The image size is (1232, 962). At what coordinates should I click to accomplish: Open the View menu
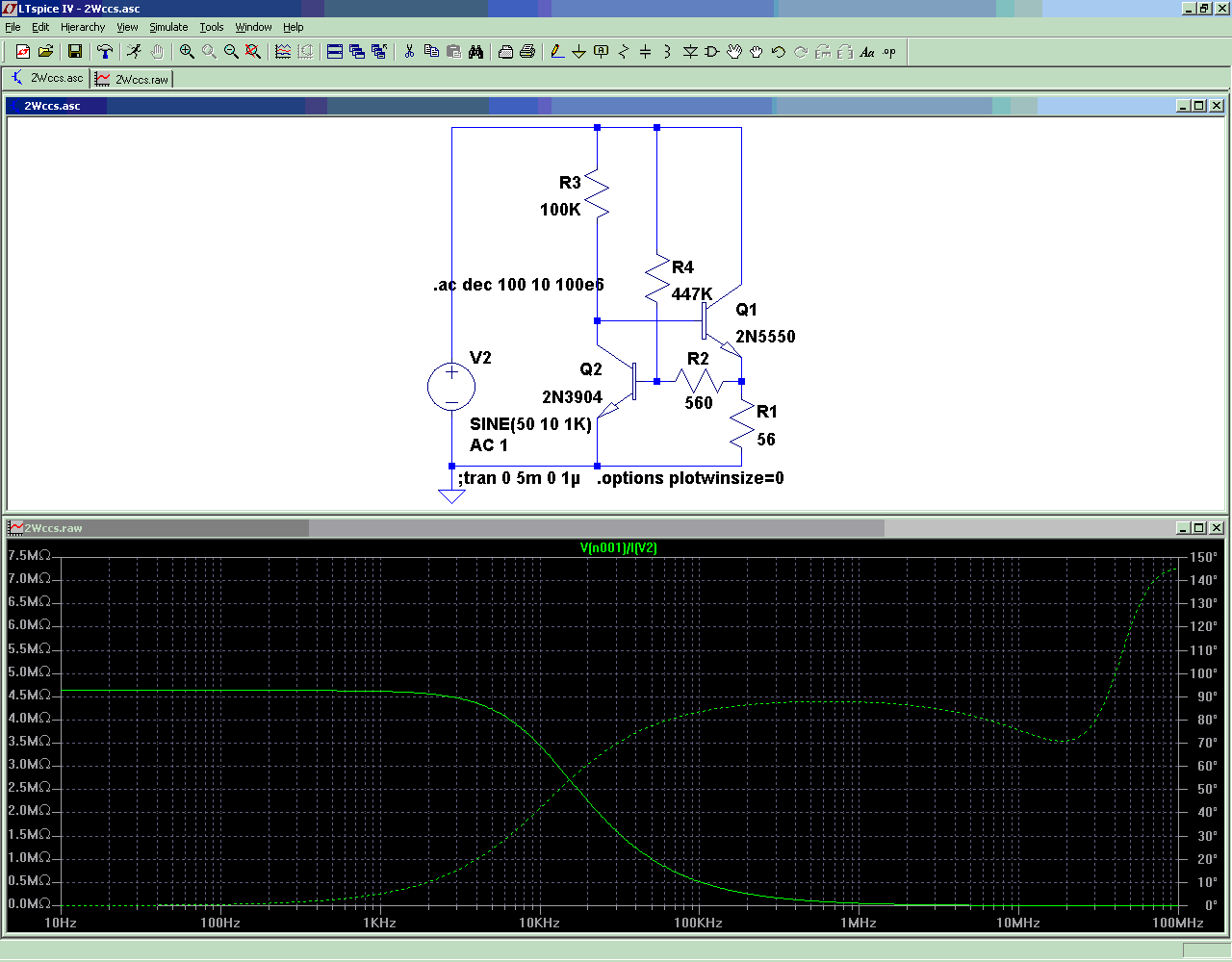pos(127,27)
